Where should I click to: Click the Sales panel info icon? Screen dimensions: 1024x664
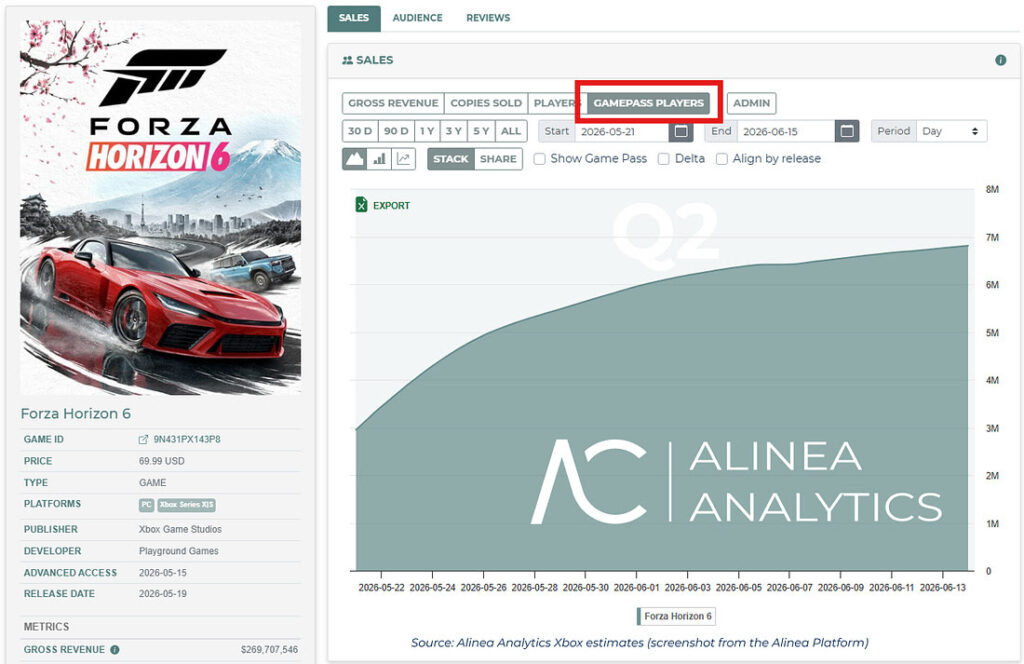click(x=1000, y=60)
